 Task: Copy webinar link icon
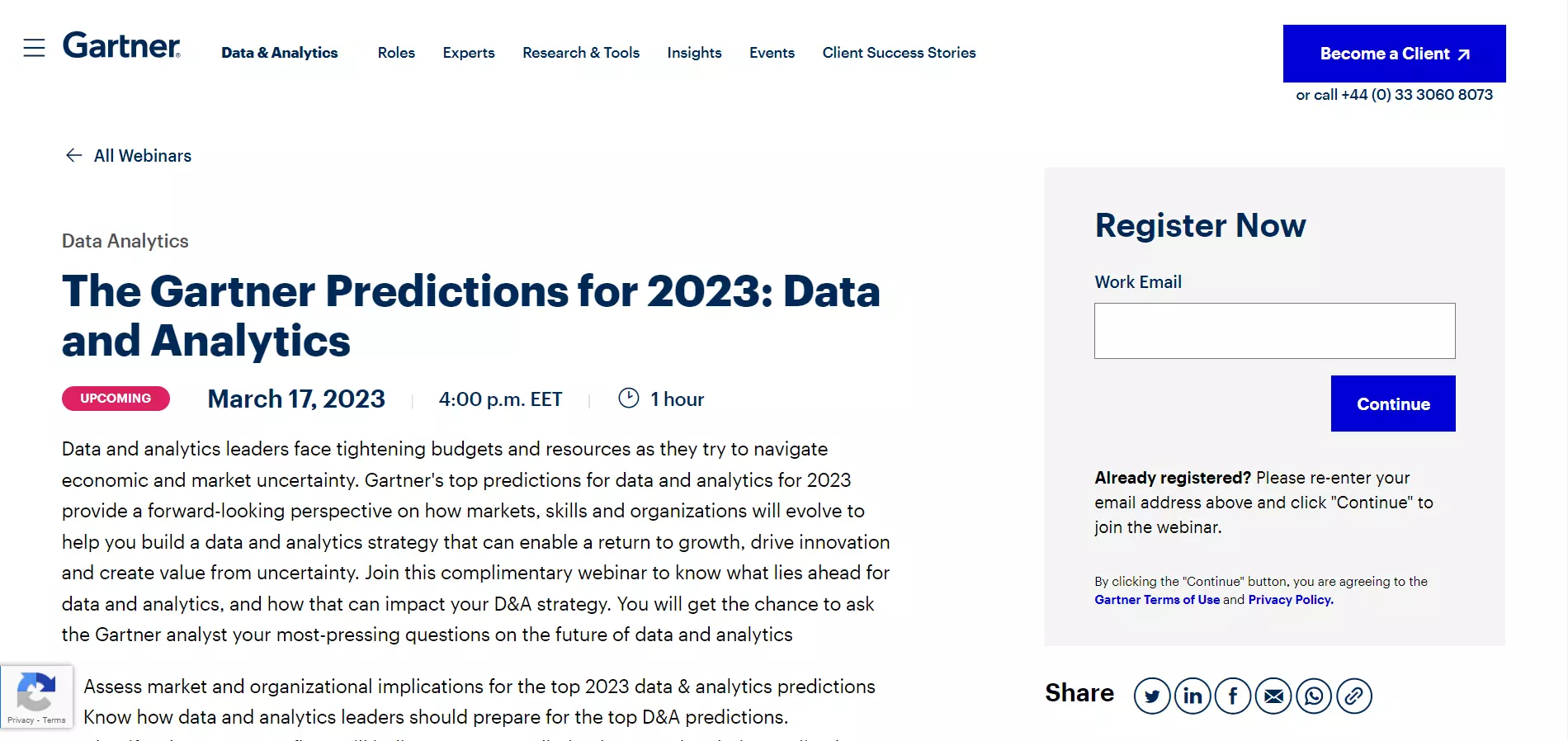click(1354, 696)
